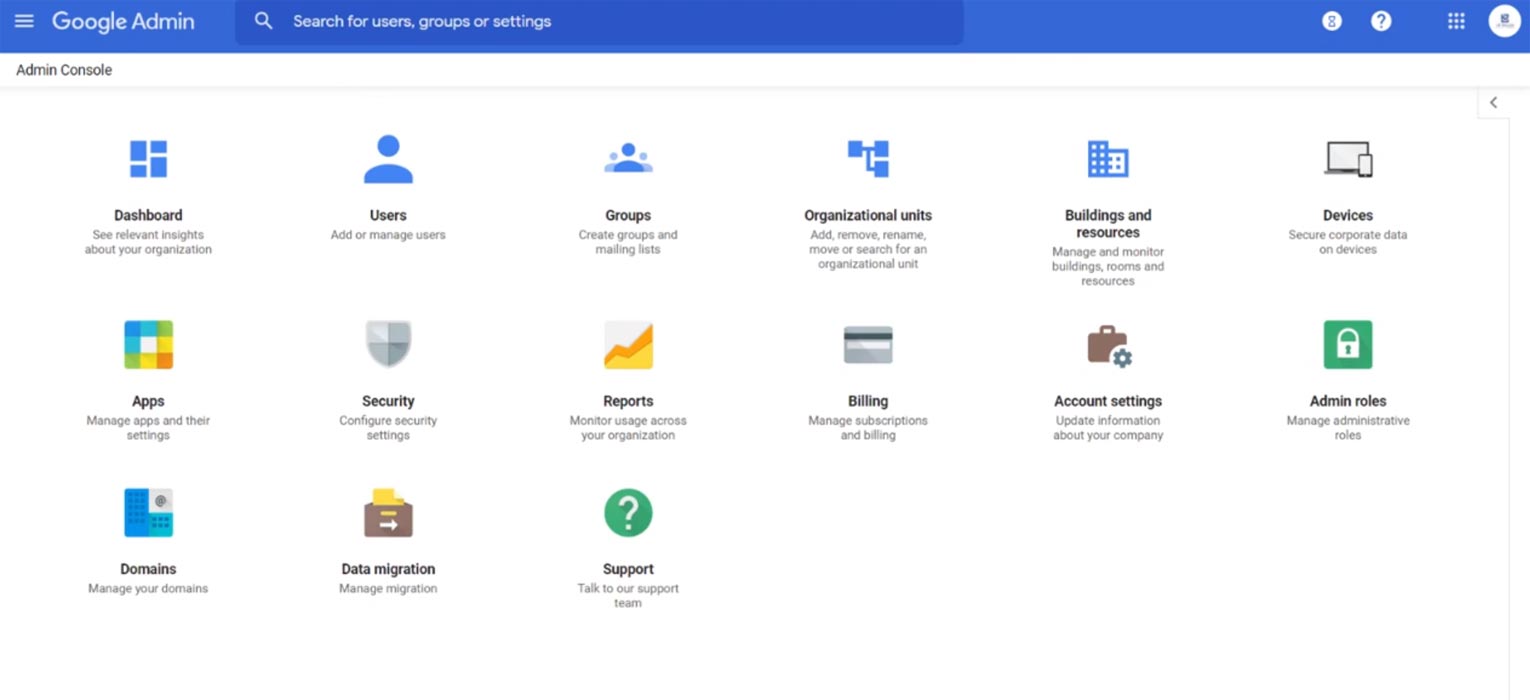
Task: Click the Devices title link
Action: (1348, 215)
